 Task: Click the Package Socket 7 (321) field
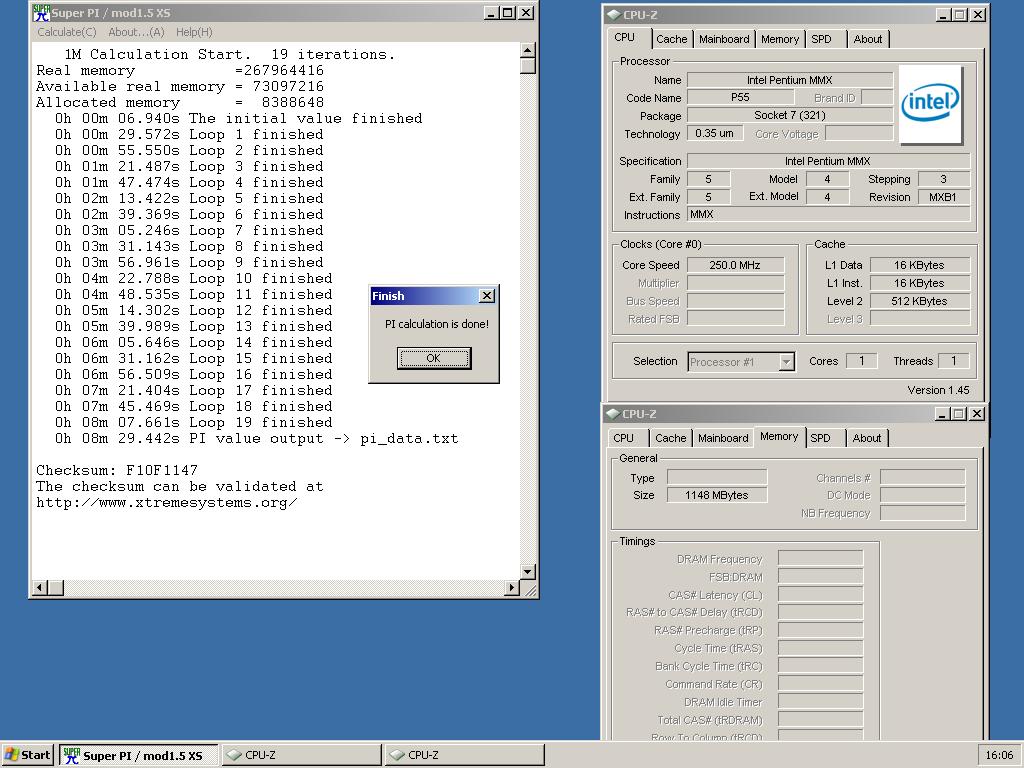(790, 116)
